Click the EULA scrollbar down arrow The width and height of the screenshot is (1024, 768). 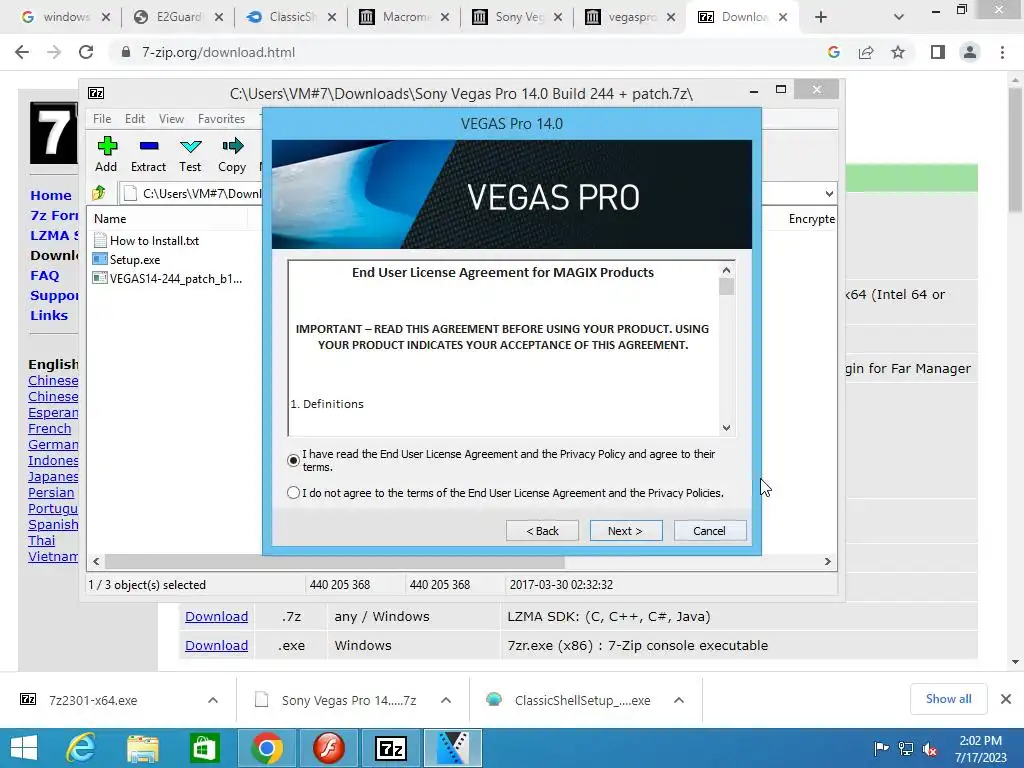(x=726, y=428)
